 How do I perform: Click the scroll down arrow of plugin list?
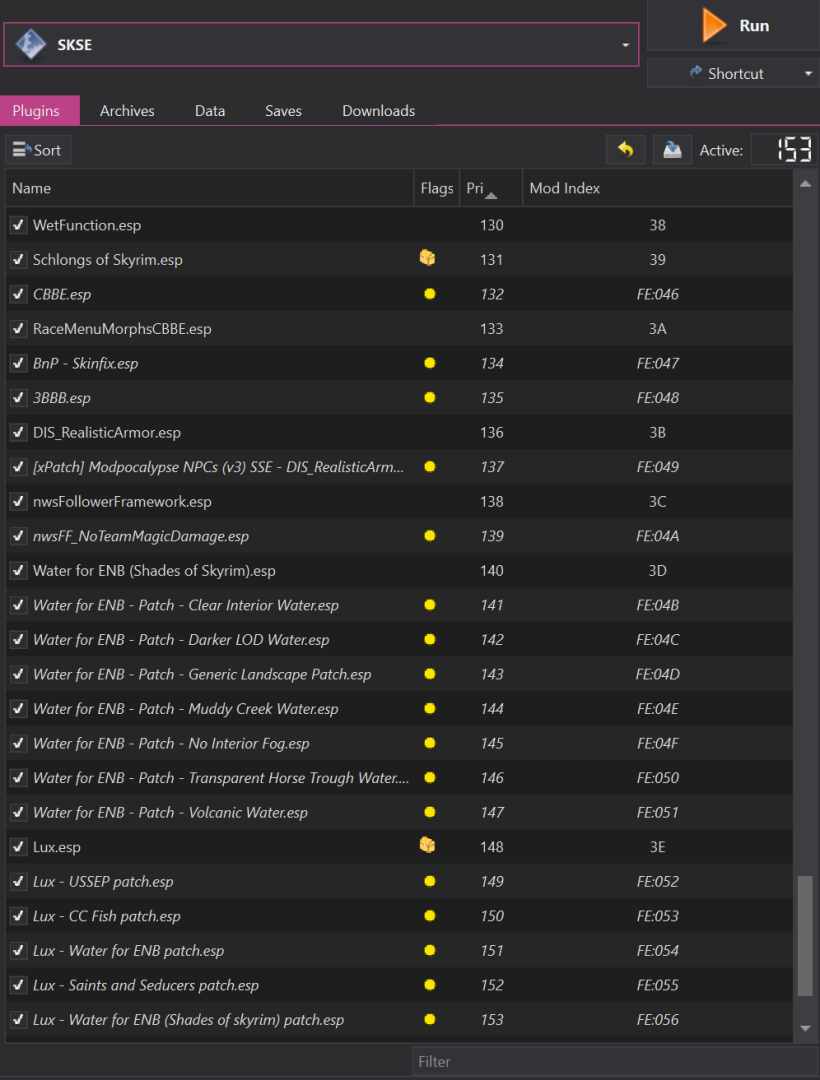pyautogui.click(x=805, y=1028)
